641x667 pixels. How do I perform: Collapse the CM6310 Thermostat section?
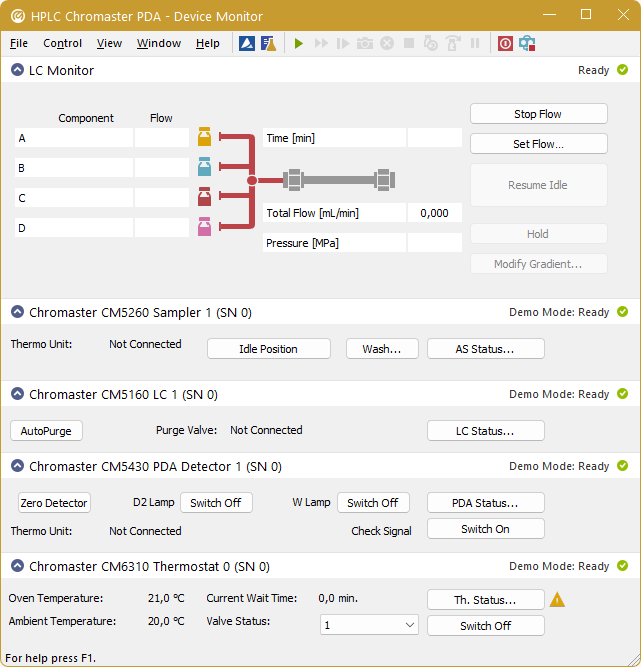click(17, 566)
